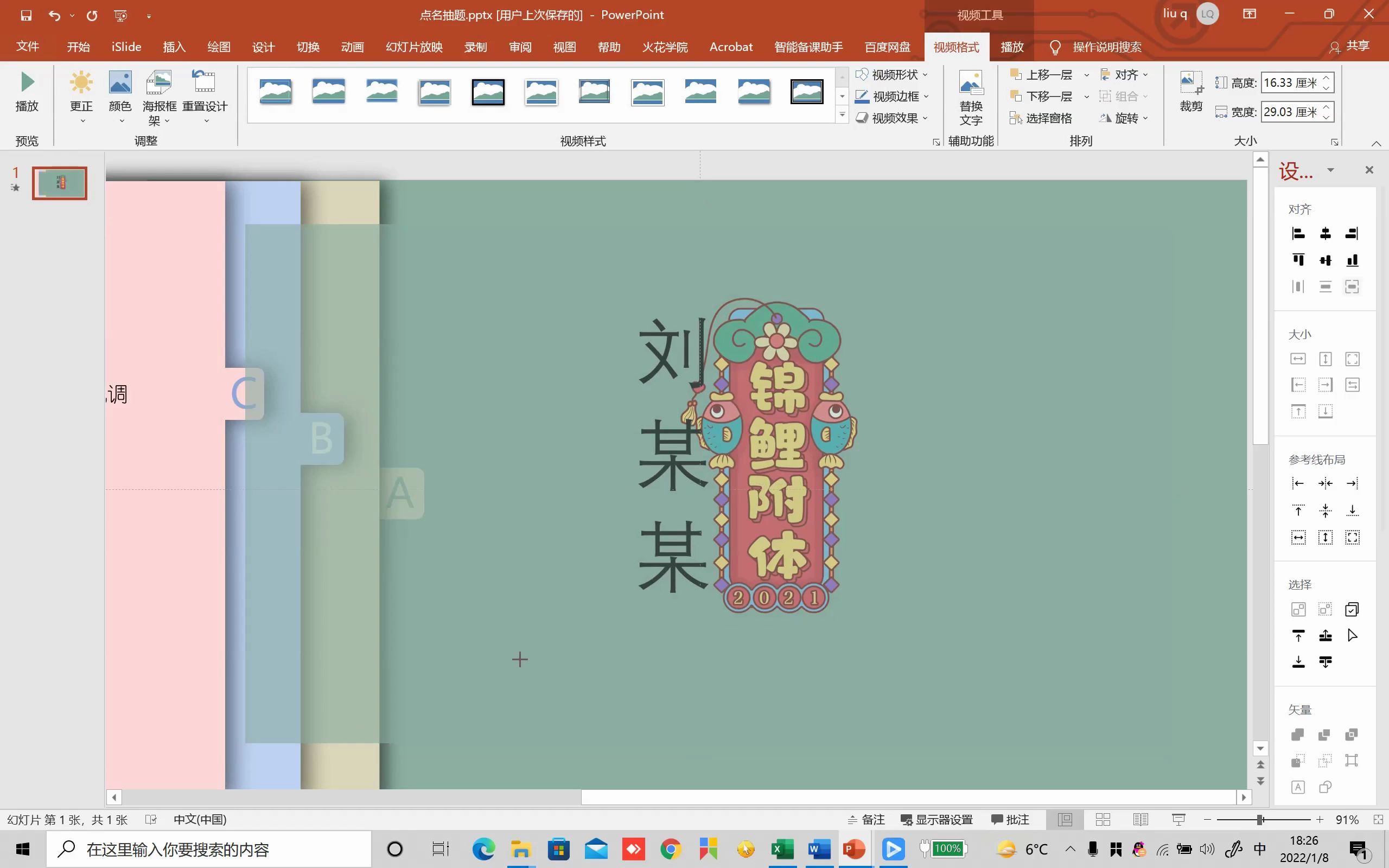Click the first icon in 参考线布局 section

1298,483
